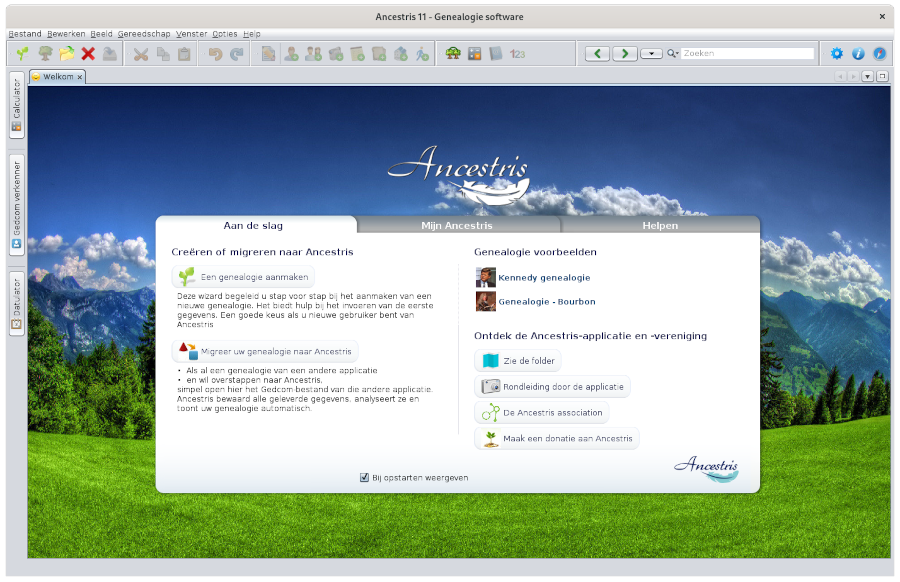Click the compass icon in toolbar

pyautogui.click(x=880, y=53)
